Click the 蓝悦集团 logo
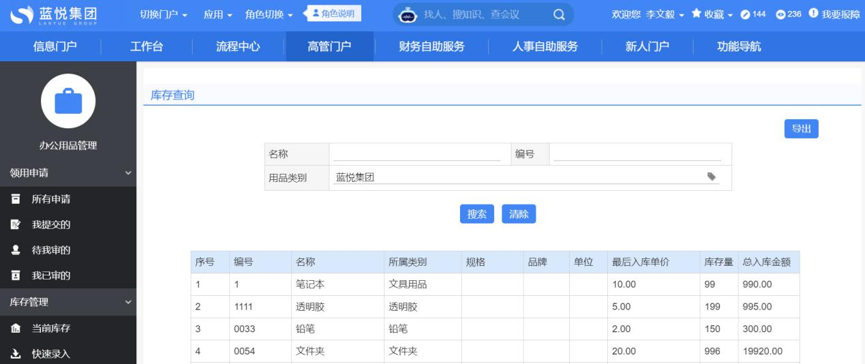Image resolution: width=865 pixels, height=364 pixels. (53, 15)
